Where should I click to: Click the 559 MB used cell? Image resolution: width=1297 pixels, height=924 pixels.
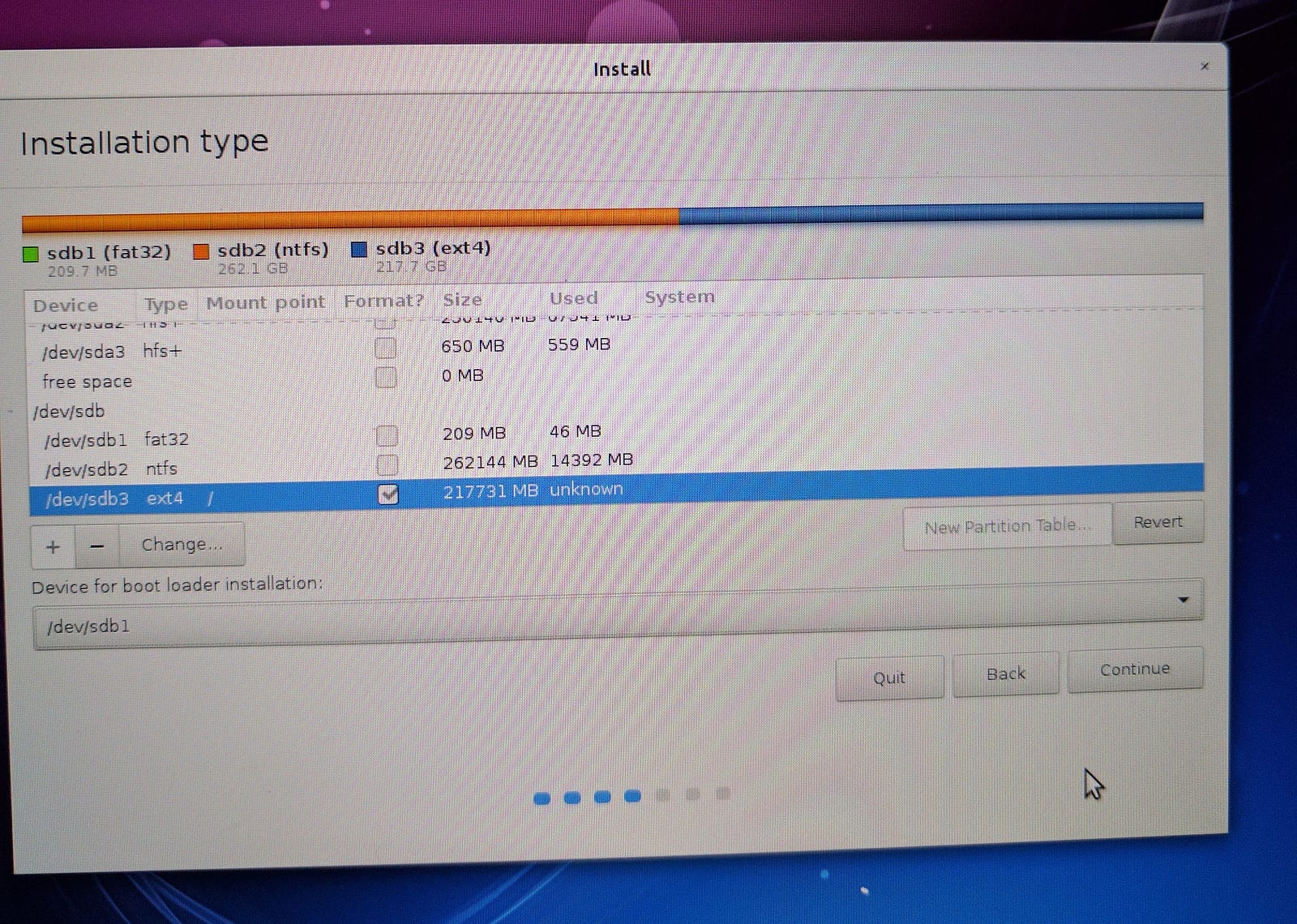[579, 344]
